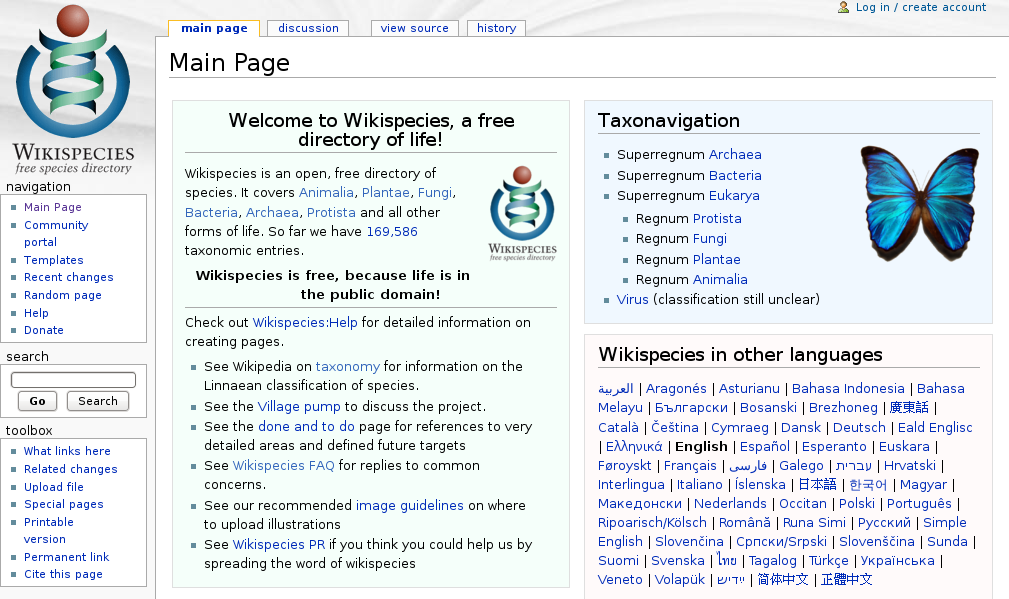Image resolution: width=1009 pixels, height=599 pixels.
Task: Switch to Tagalog language version
Action: tap(773, 561)
